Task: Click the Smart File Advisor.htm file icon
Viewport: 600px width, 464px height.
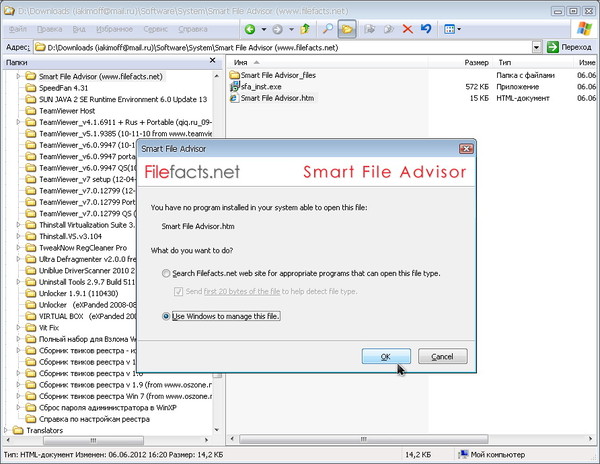Action: click(x=234, y=98)
